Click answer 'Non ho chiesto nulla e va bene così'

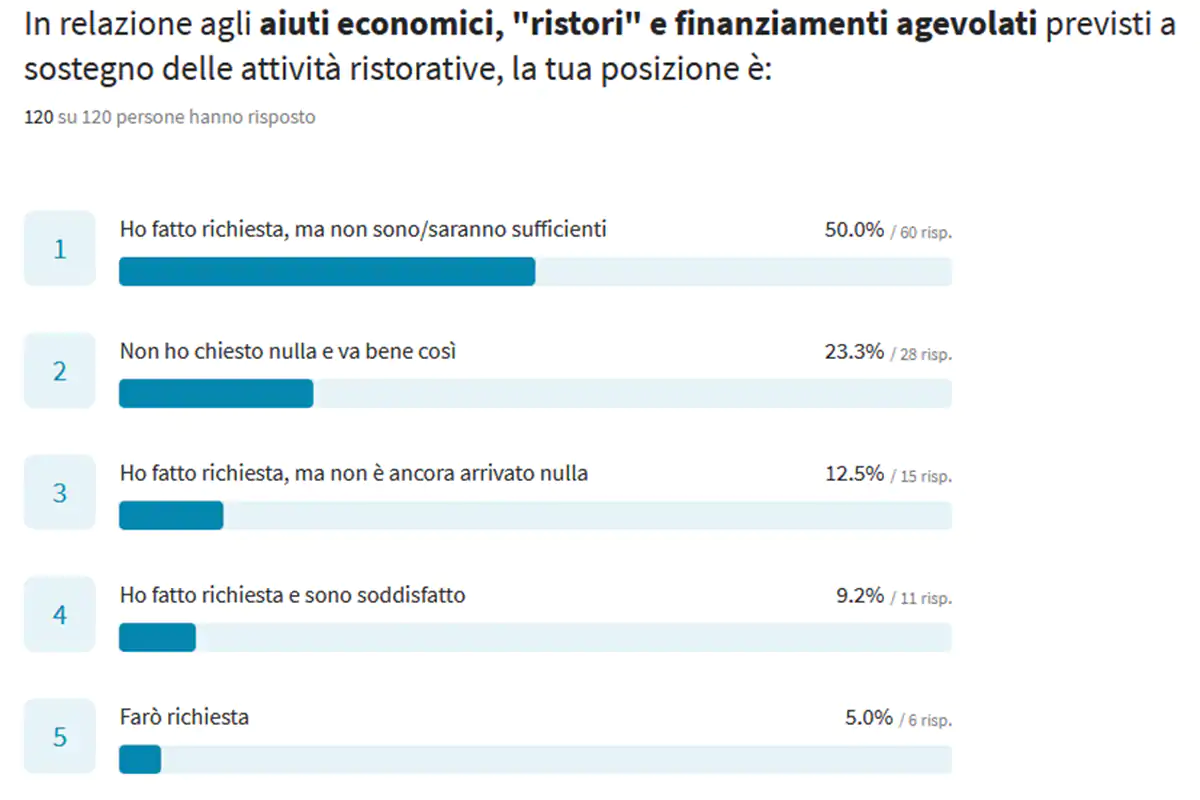click(x=288, y=351)
